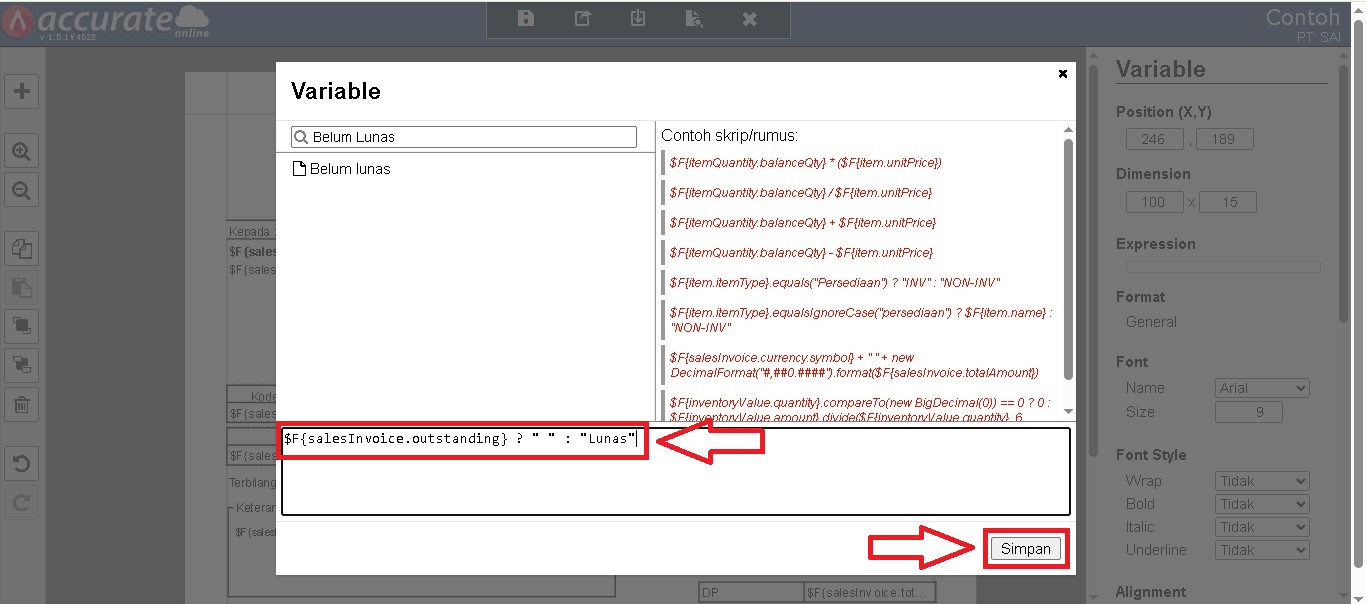1366x604 pixels.
Task: Select the 'Belum lunas' variable in the list
Action: (x=350, y=169)
